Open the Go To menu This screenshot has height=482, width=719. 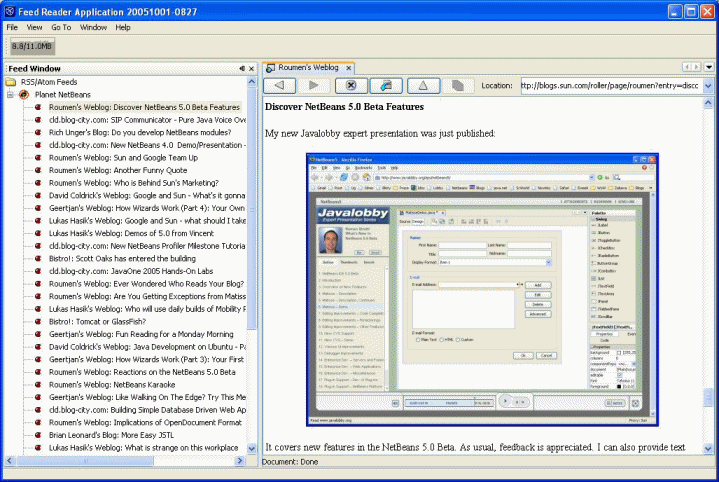point(61,27)
